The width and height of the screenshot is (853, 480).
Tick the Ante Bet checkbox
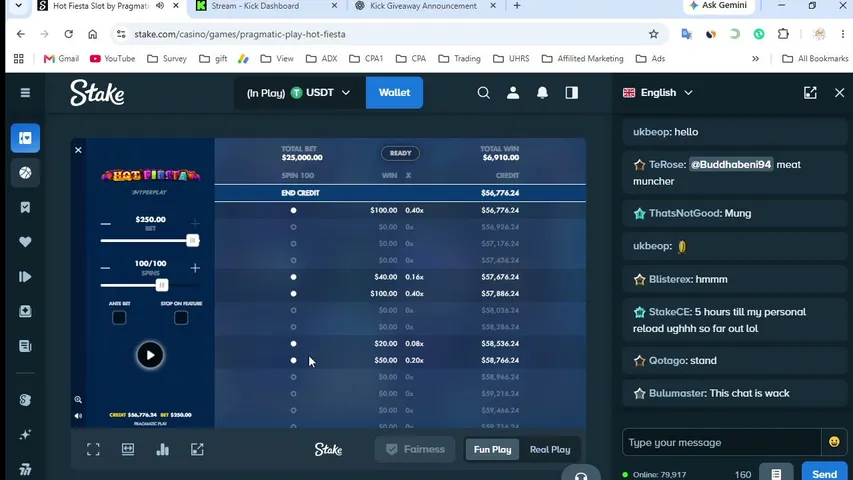point(119,318)
